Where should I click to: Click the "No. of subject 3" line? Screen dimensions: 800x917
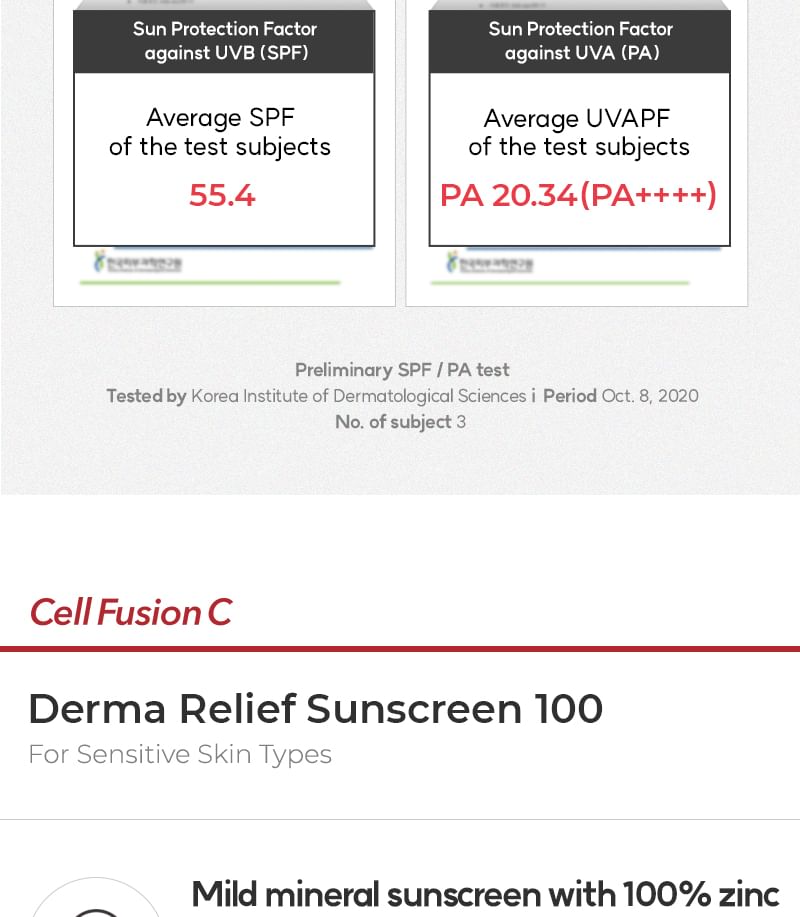(x=400, y=422)
